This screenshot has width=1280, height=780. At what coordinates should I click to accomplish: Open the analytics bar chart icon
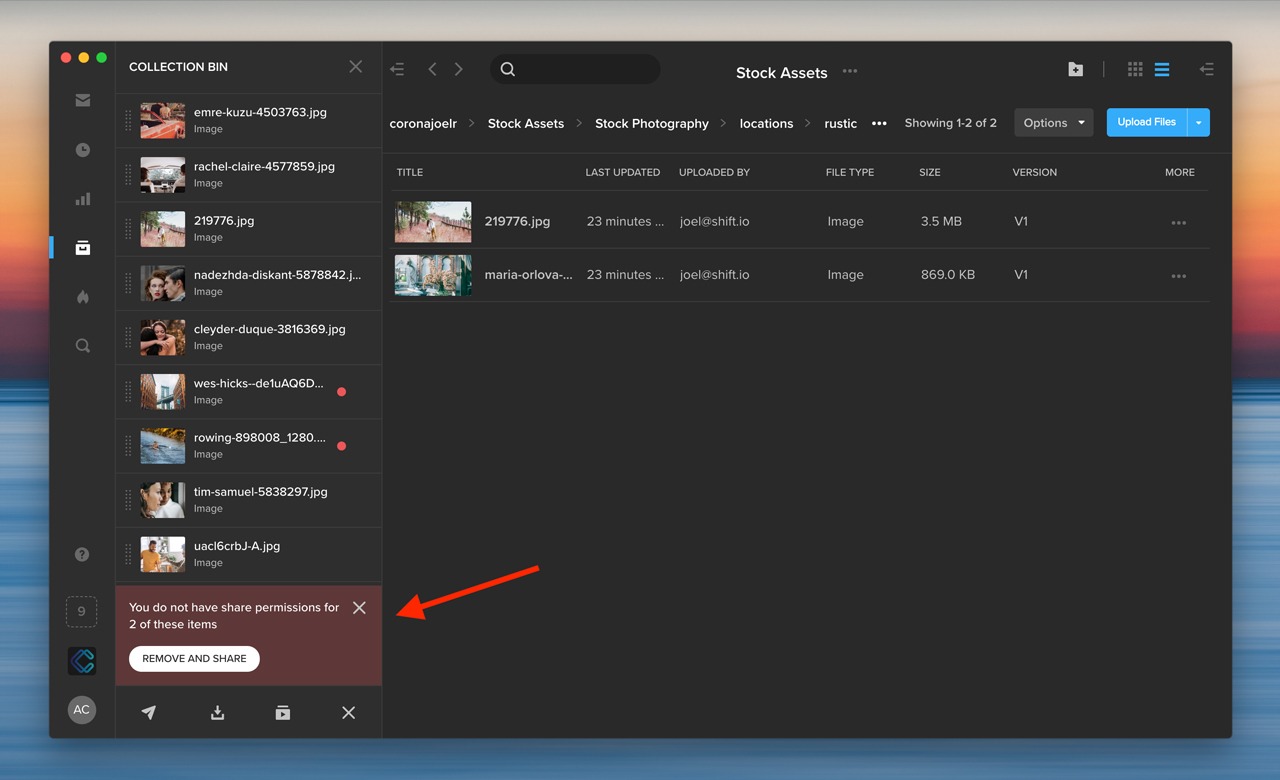83,199
